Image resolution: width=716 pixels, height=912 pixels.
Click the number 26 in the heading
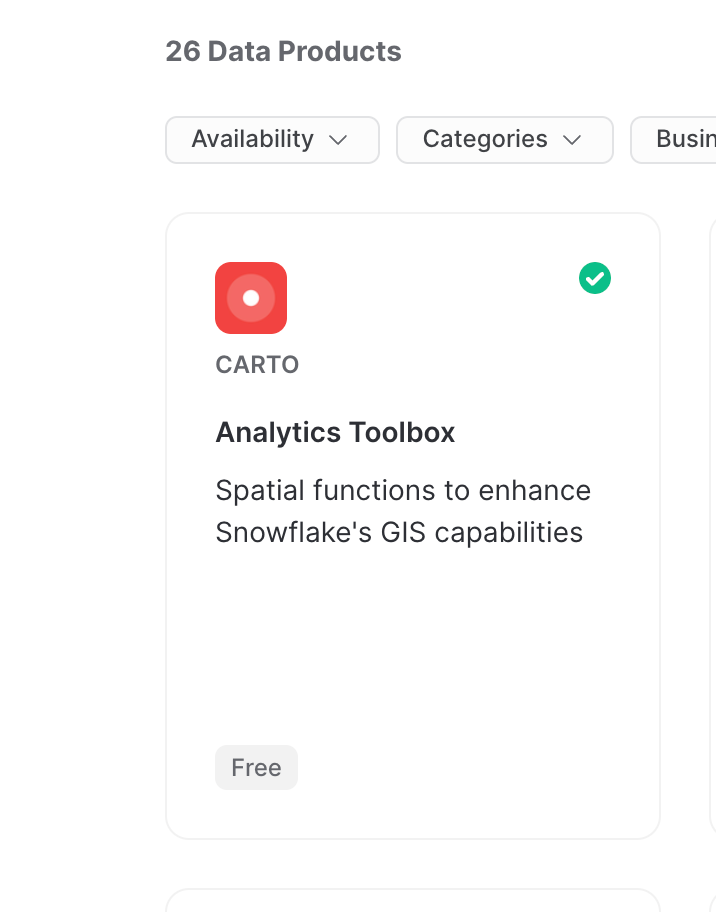click(x=183, y=52)
